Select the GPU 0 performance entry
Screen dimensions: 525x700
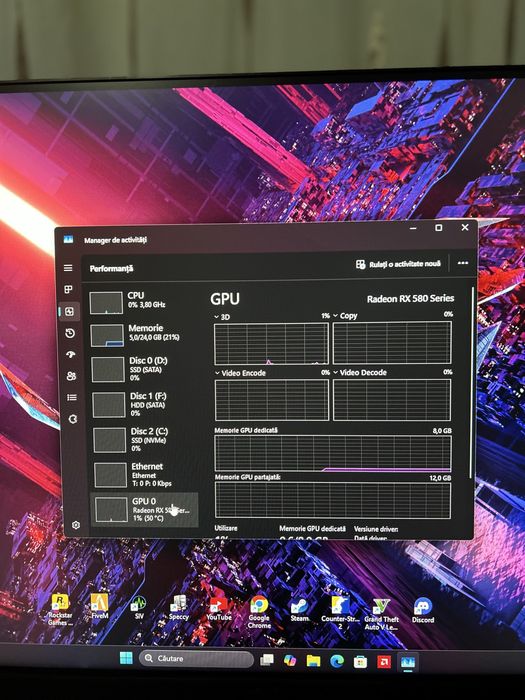pyautogui.click(x=145, y=509)
